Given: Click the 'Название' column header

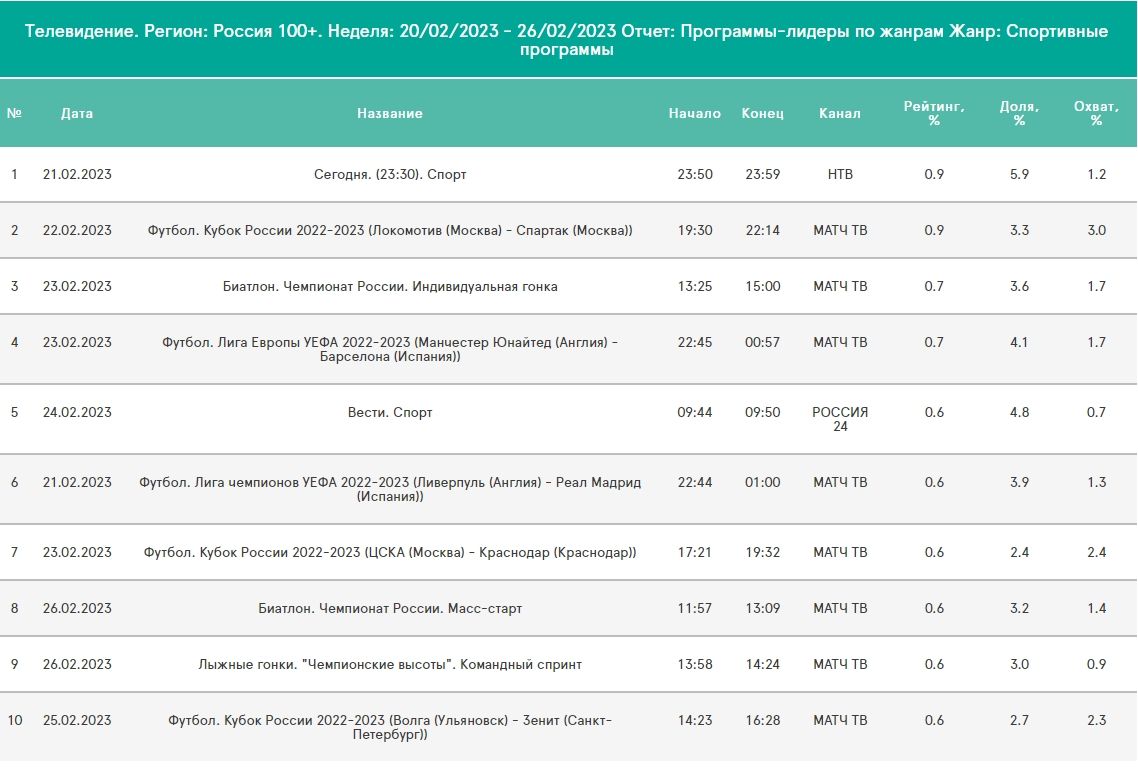Looking at the screenshot, I should tap(389, 113).
